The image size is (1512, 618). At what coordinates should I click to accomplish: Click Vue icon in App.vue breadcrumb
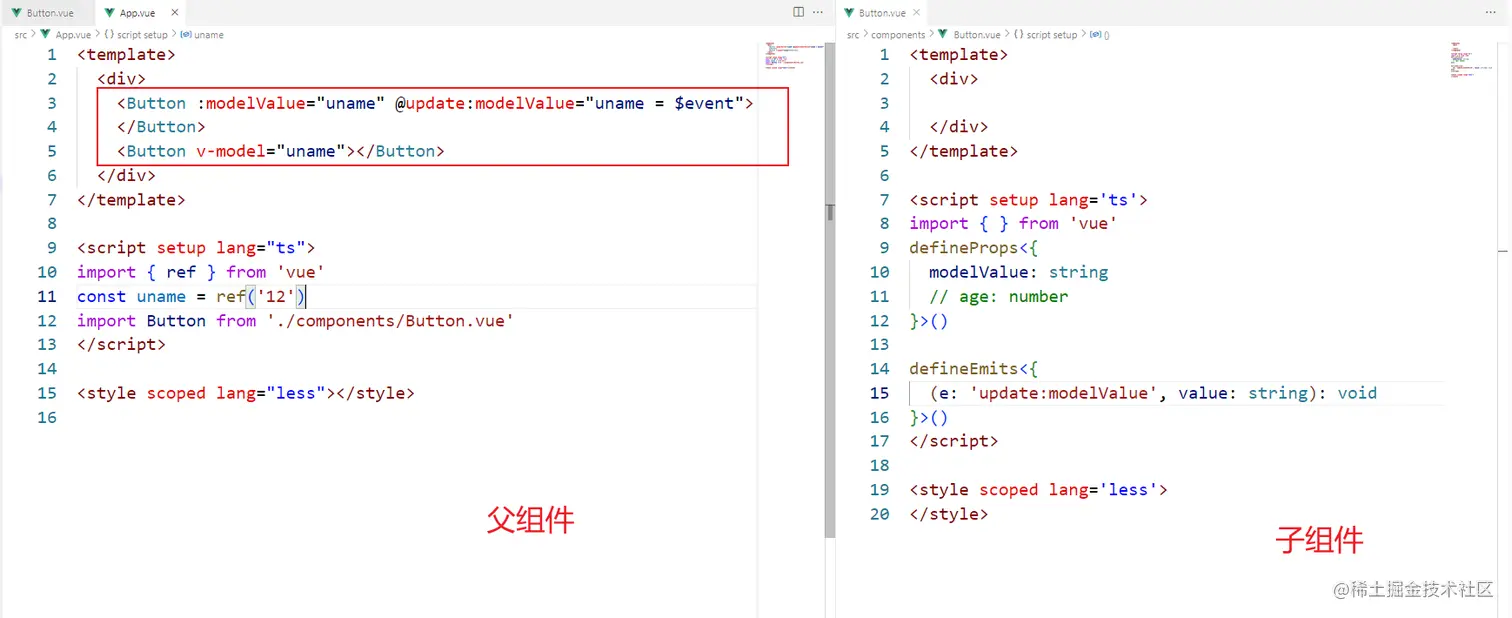click(45, 34)
